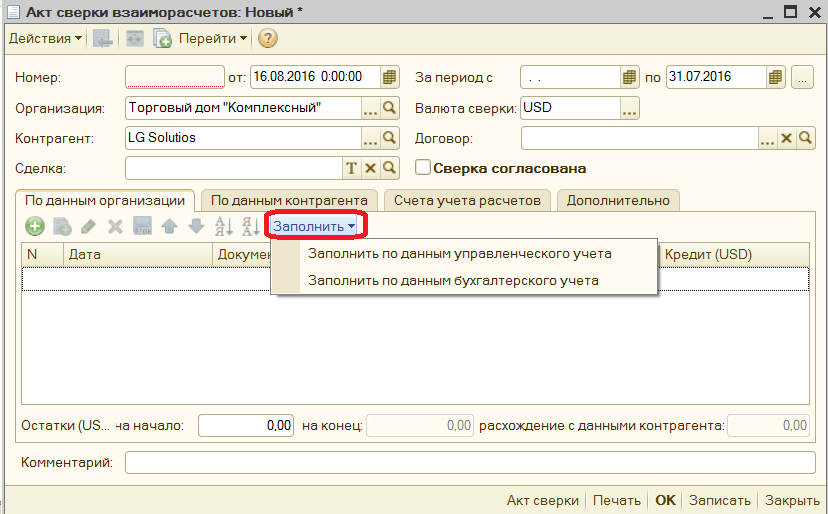Image resolution: width=828 pixels, height=514 pixels.
Task: Open calendar for period end date
Action: click(x=776, y=77)
